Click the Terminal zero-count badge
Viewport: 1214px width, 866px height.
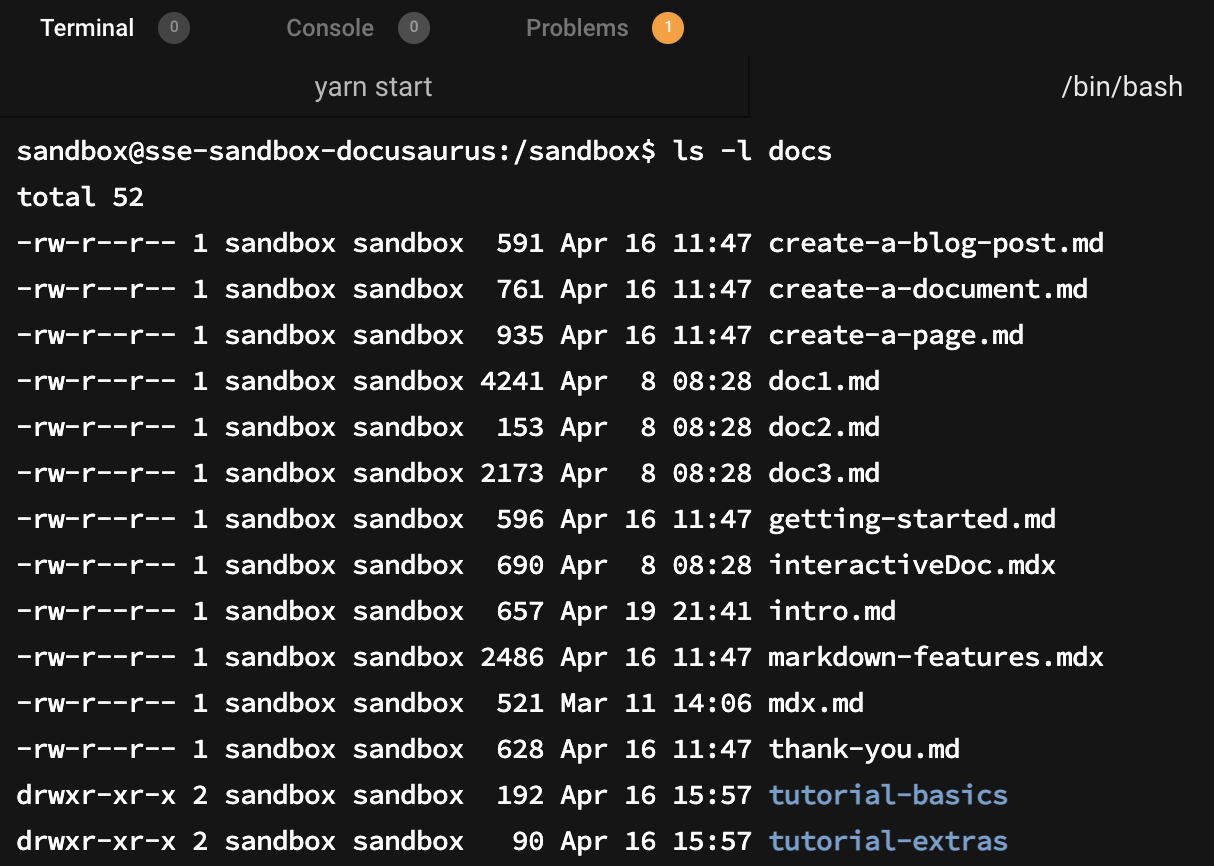pos(173,28)
